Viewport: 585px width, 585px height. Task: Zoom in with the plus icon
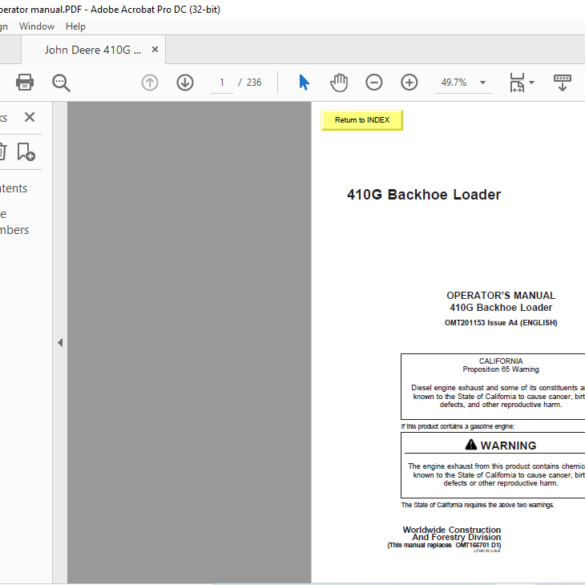[409, 82]
